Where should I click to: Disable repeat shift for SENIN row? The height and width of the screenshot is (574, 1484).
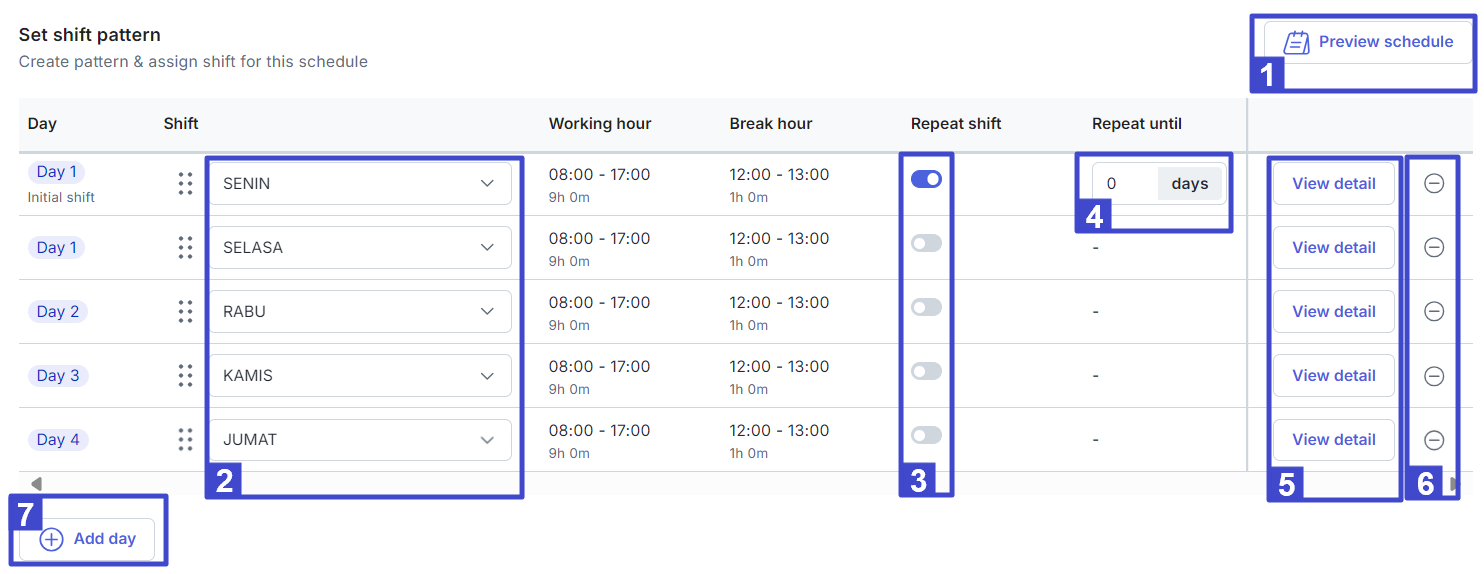point(926,179)
